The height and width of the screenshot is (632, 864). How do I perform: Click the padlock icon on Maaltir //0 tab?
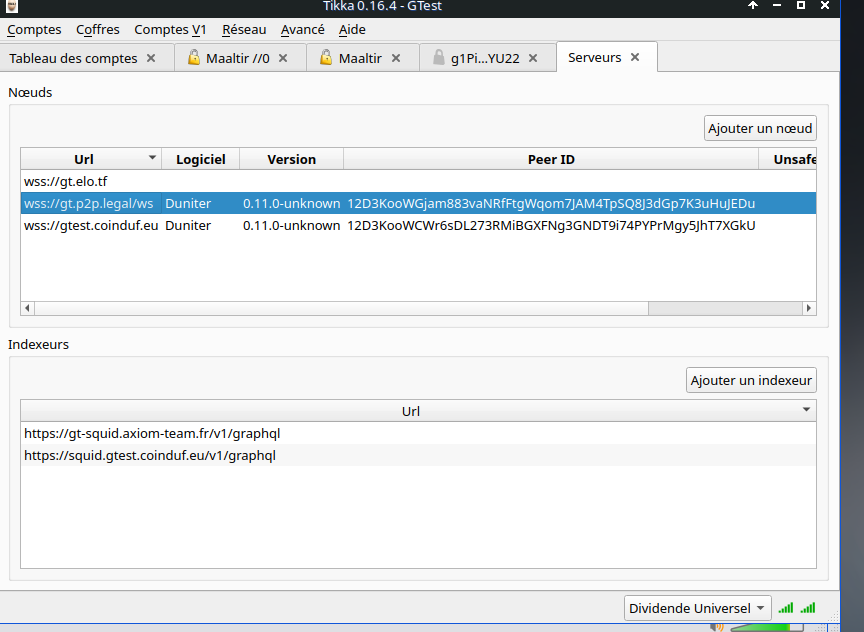(193, 57)
